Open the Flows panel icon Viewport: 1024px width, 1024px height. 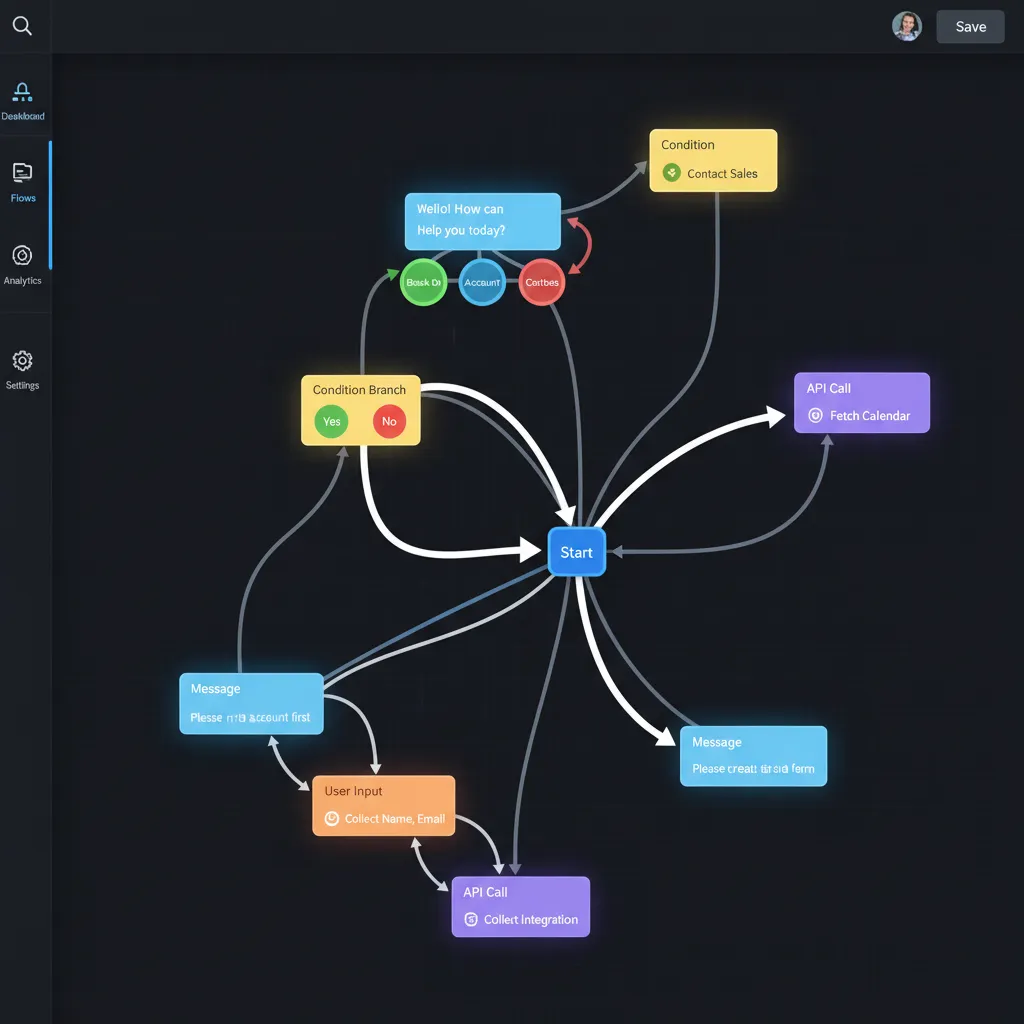click(23, 172)
